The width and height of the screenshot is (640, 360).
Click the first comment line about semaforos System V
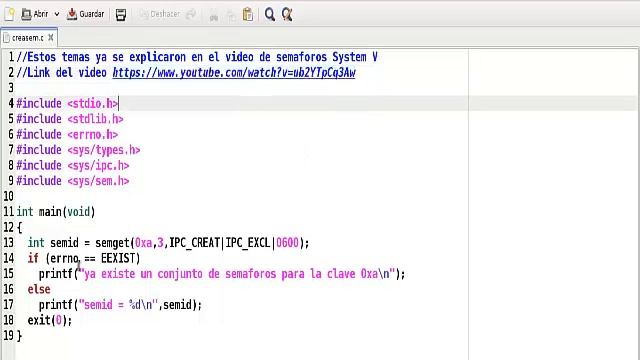coord(197,57)
